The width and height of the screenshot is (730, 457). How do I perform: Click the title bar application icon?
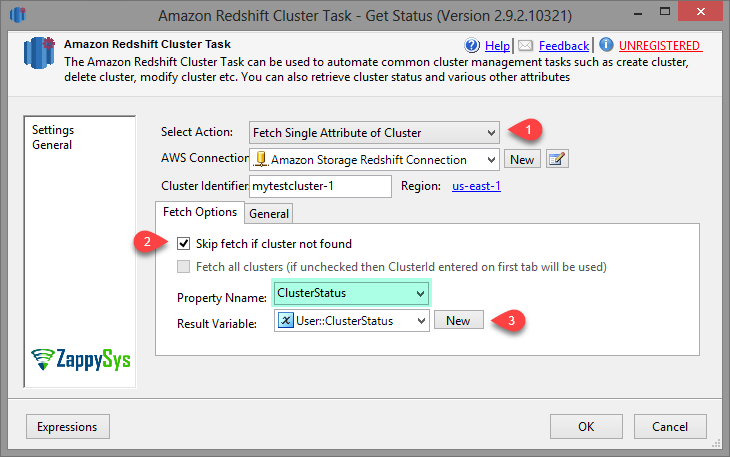point(18,15)
